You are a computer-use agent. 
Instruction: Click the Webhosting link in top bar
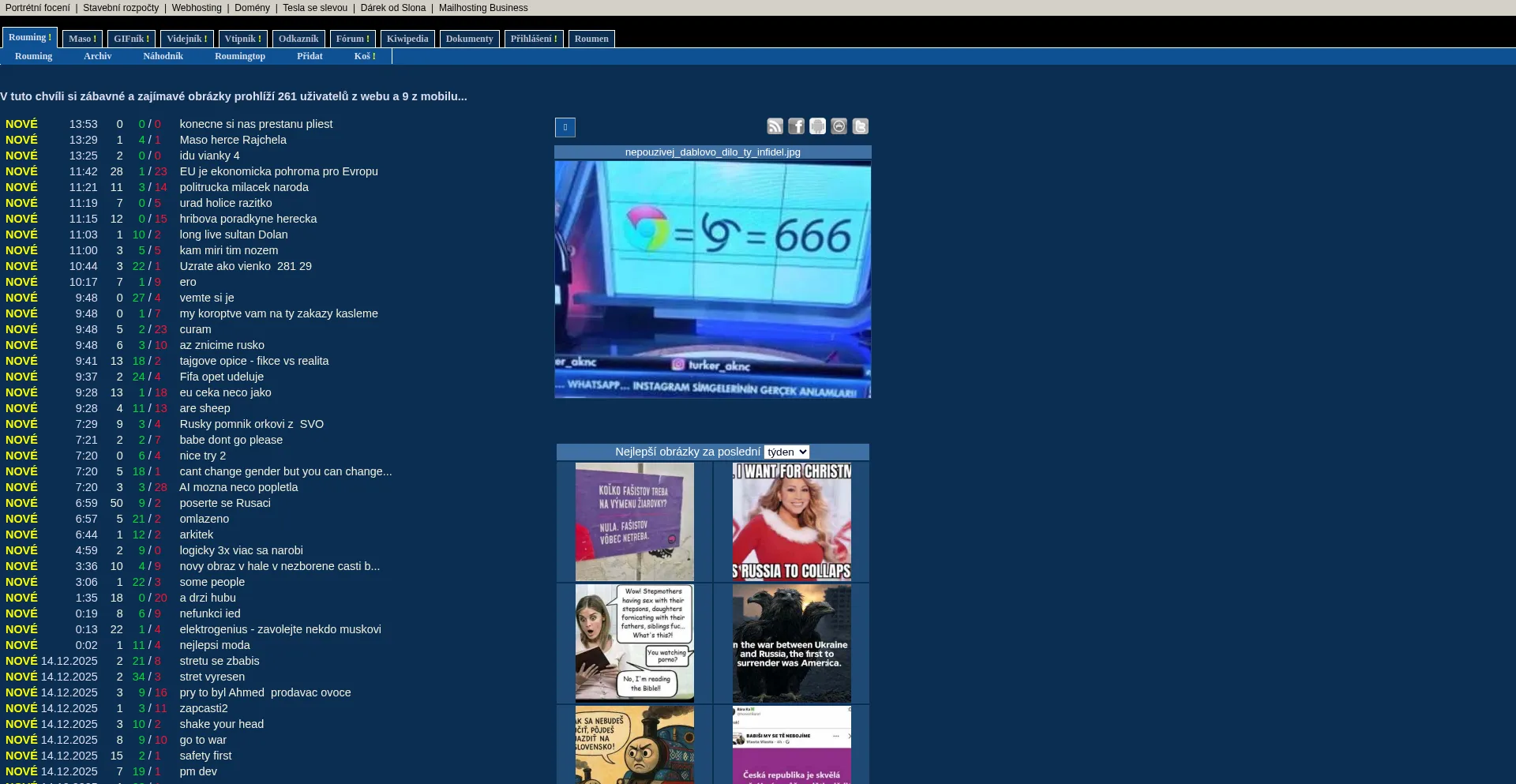197,8
